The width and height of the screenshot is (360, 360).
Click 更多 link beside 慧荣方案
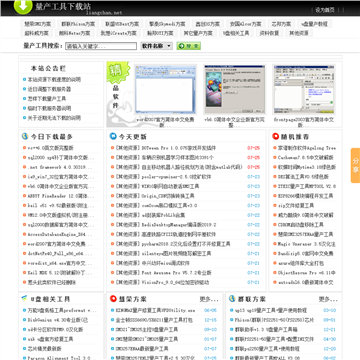[x=209, y=299]
